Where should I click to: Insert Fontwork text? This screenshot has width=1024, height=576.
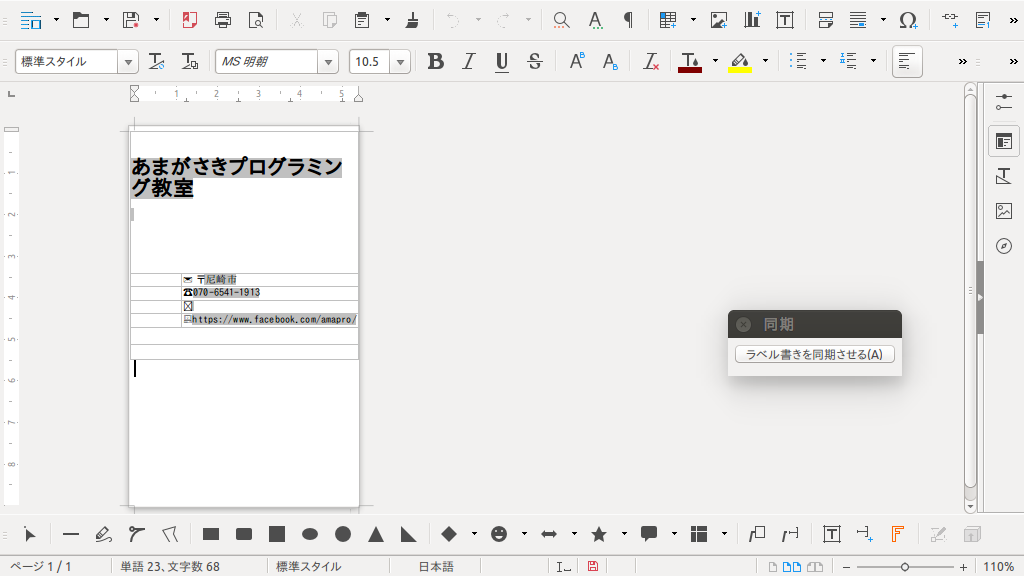[x=897, y=535]
